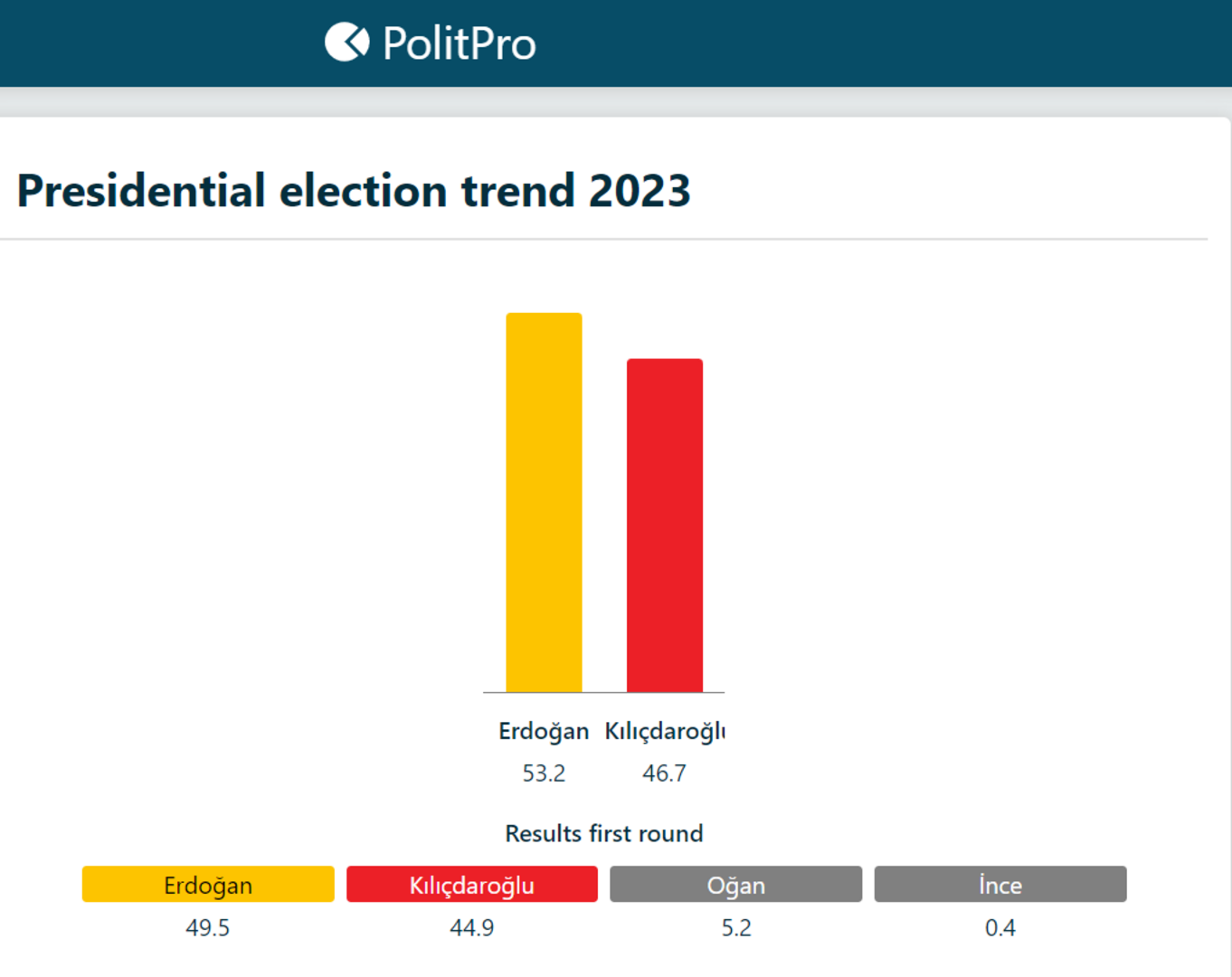Click the PolitPro pie-chart logo icon

(346, 42)
